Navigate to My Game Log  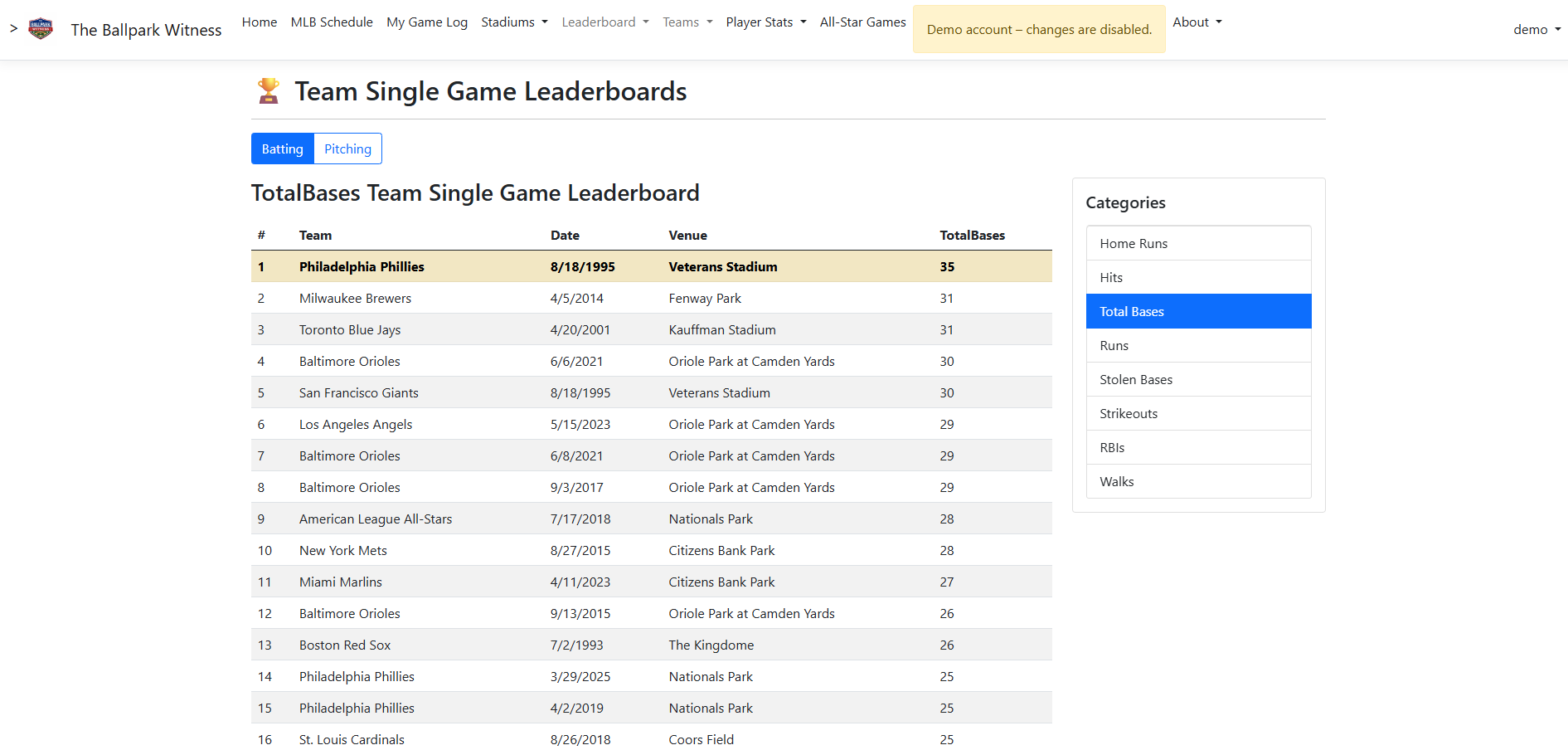click(427, 22)
